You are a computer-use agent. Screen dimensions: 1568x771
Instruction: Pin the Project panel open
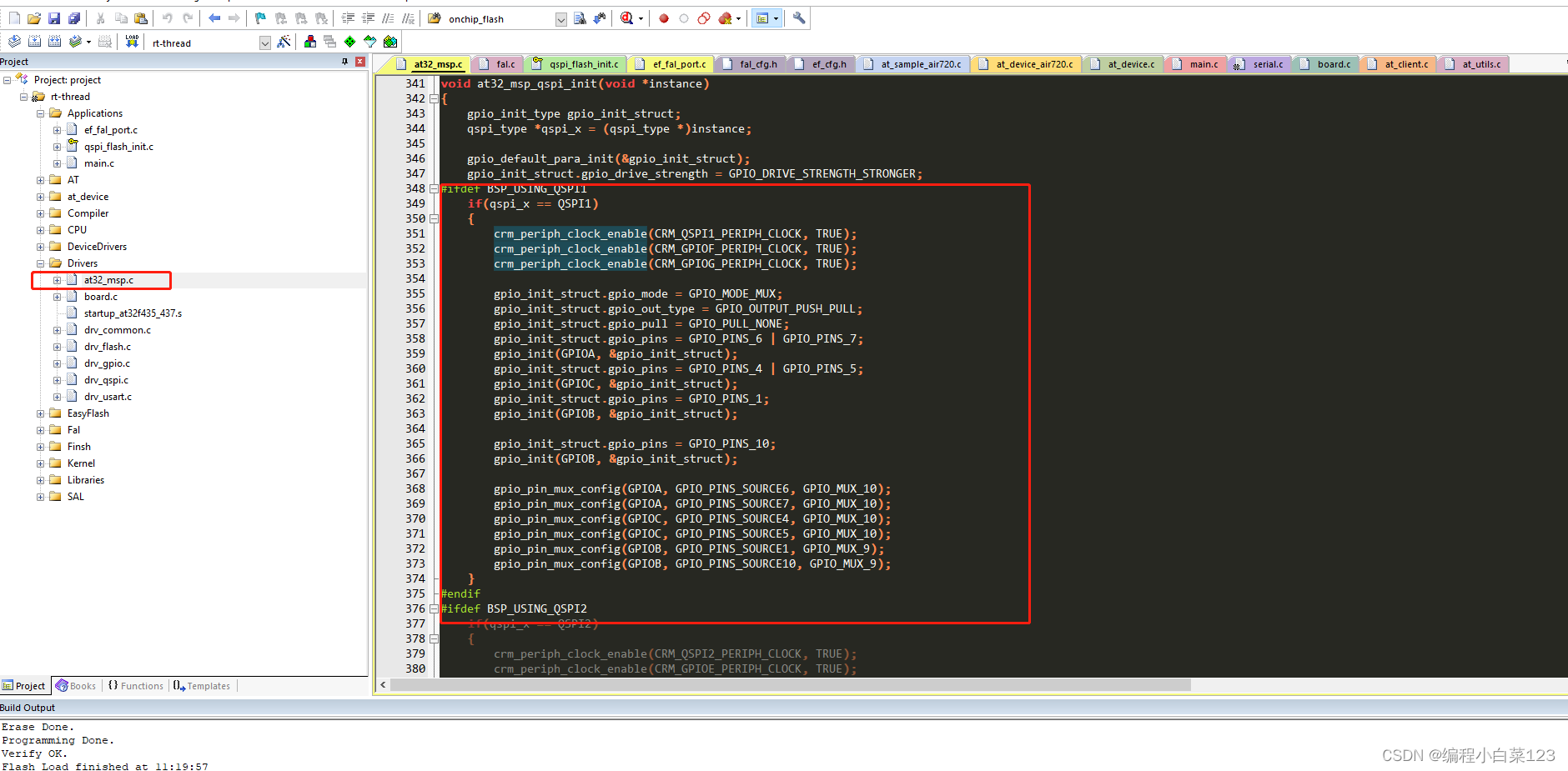tap(344, 61)
